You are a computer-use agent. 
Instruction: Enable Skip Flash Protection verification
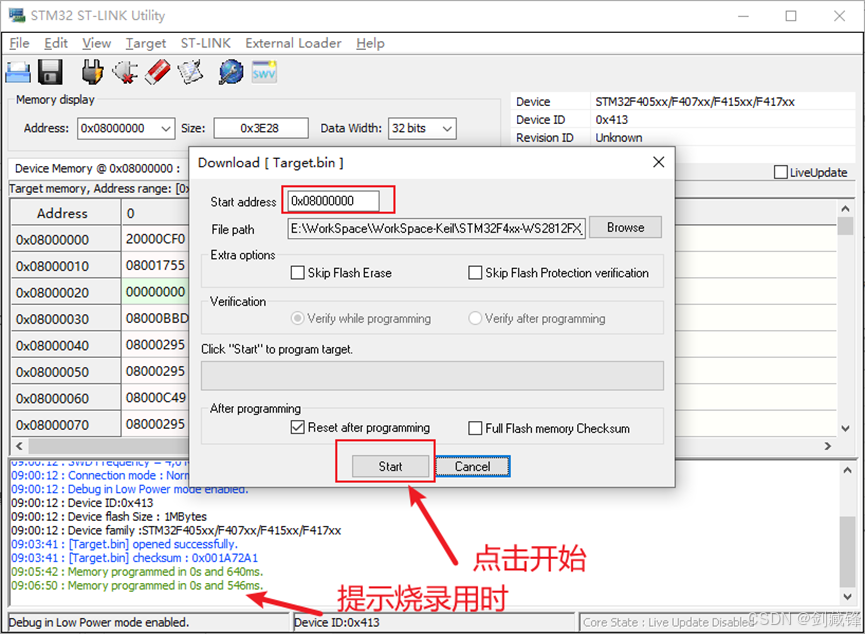pos(475,273)
